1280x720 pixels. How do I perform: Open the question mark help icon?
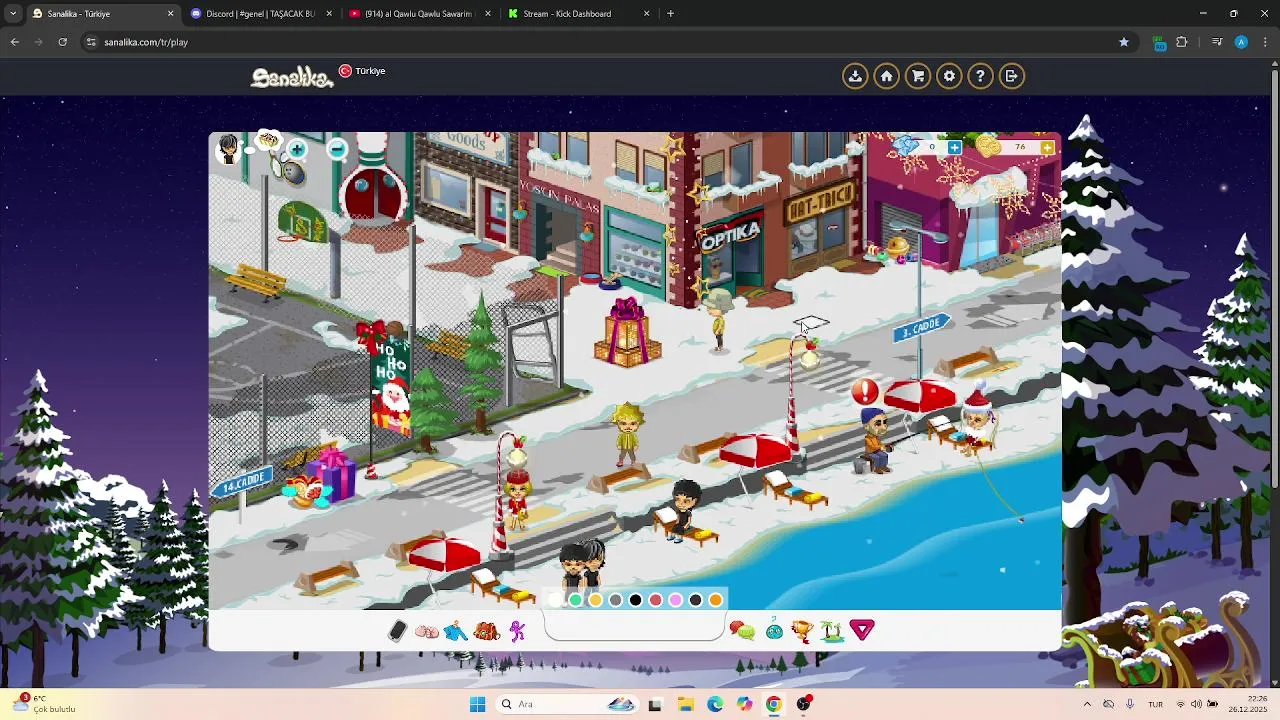pos(980,76)
